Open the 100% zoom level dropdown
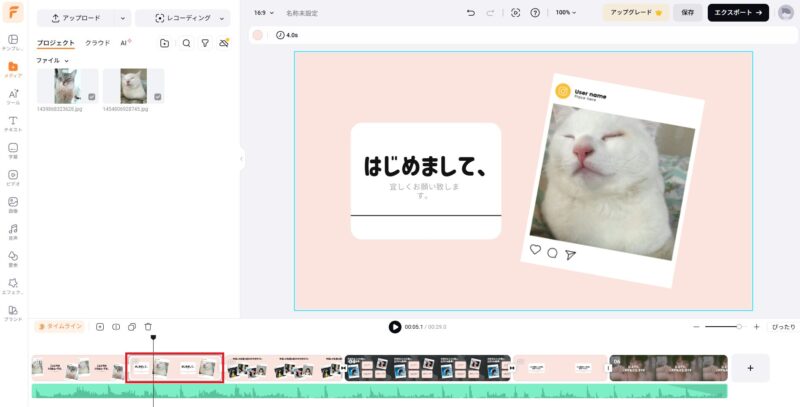Image resolution: width=800 pixels, height=407 pixels. click(x=567, y=13)
